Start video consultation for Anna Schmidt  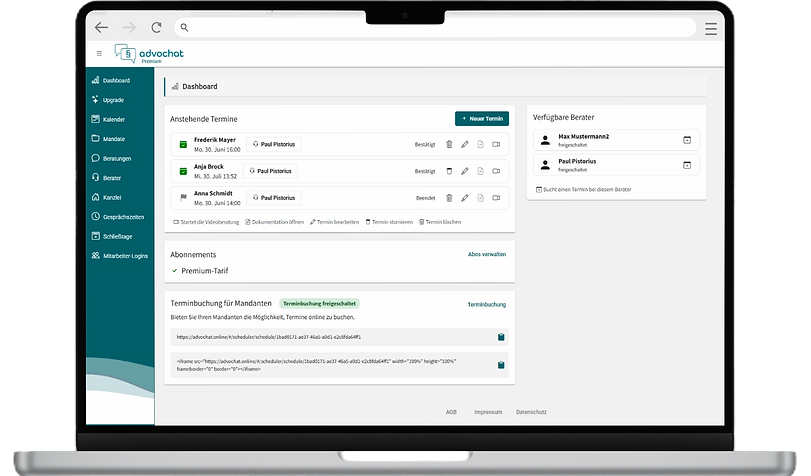(x=496, y=198)
